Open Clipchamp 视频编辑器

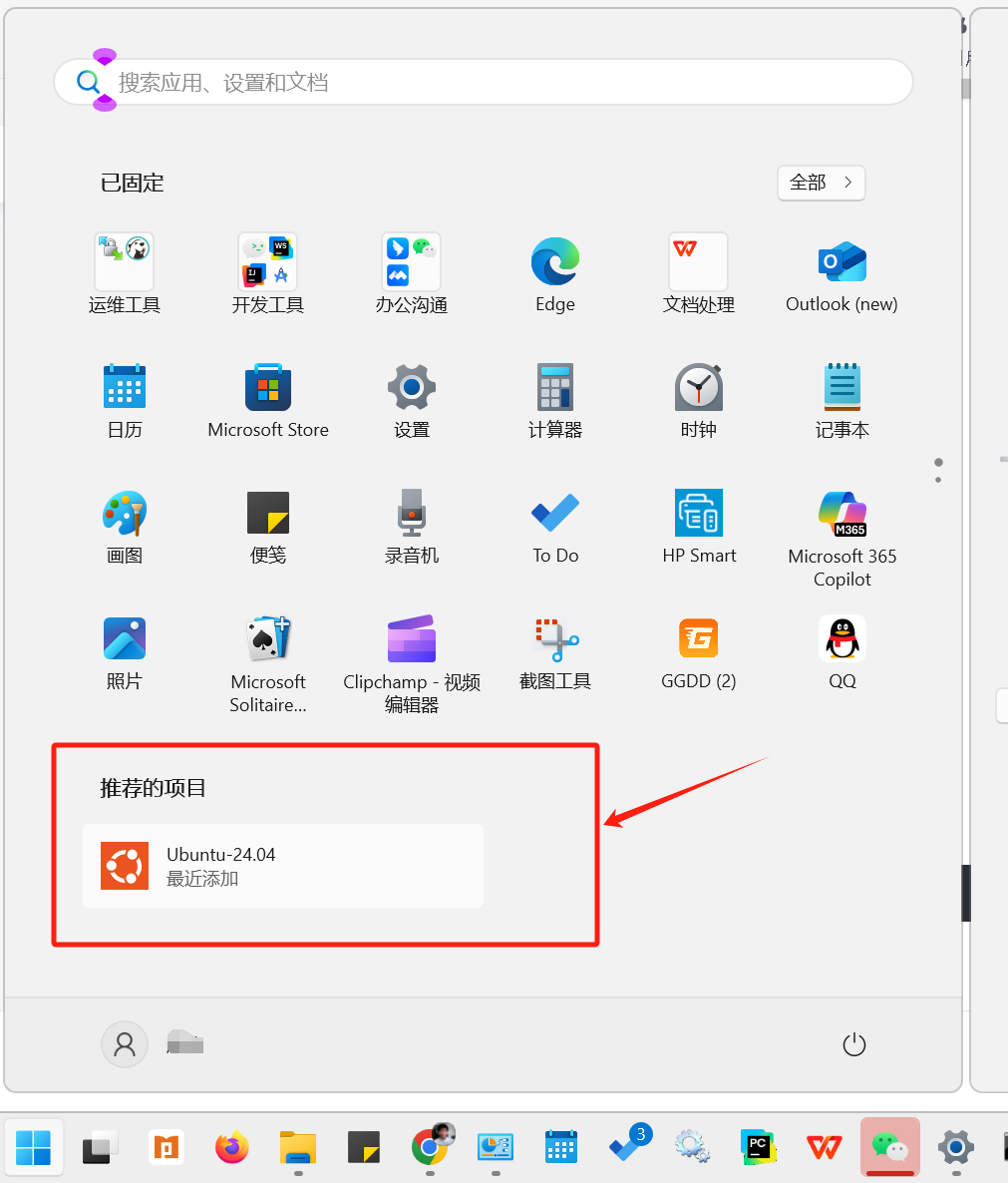click(x=412, y=664)
